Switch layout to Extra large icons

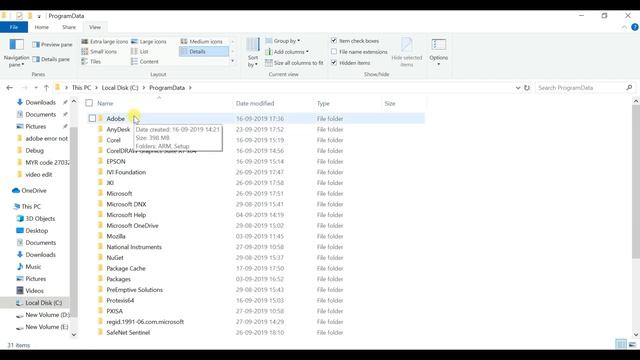pyautogui.click(x=104, y=42)
